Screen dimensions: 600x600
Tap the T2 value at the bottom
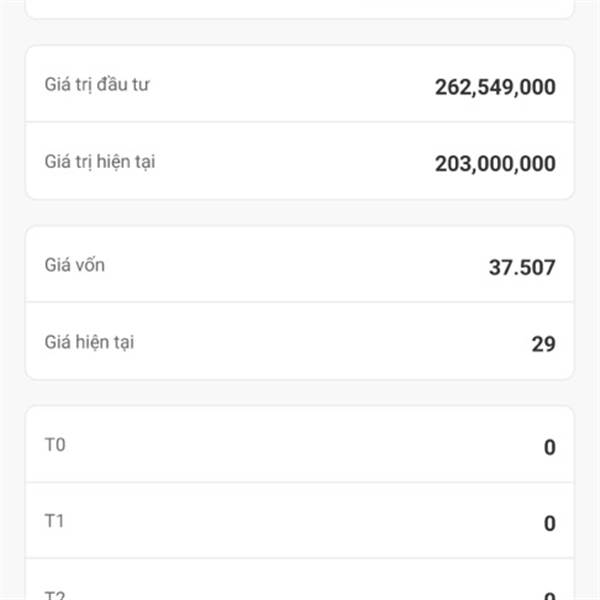click(x=549, y=596)
